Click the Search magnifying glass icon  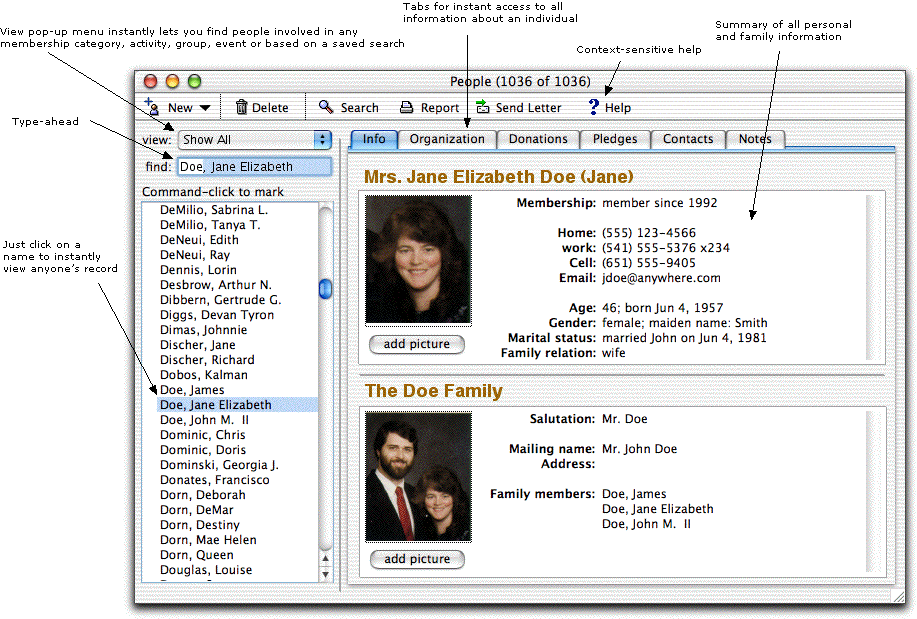326,107
